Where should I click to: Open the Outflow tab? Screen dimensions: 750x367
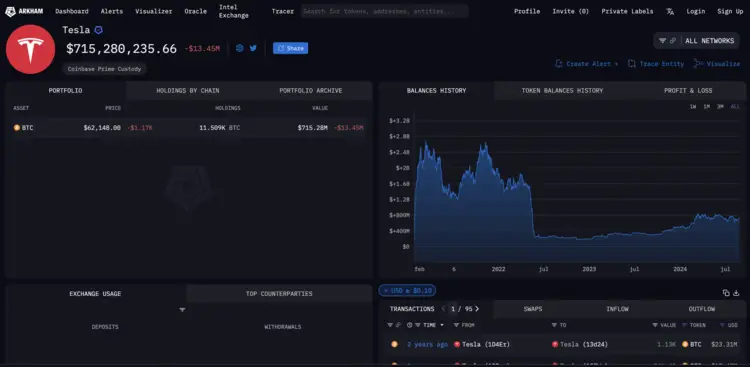coord(702,309)
